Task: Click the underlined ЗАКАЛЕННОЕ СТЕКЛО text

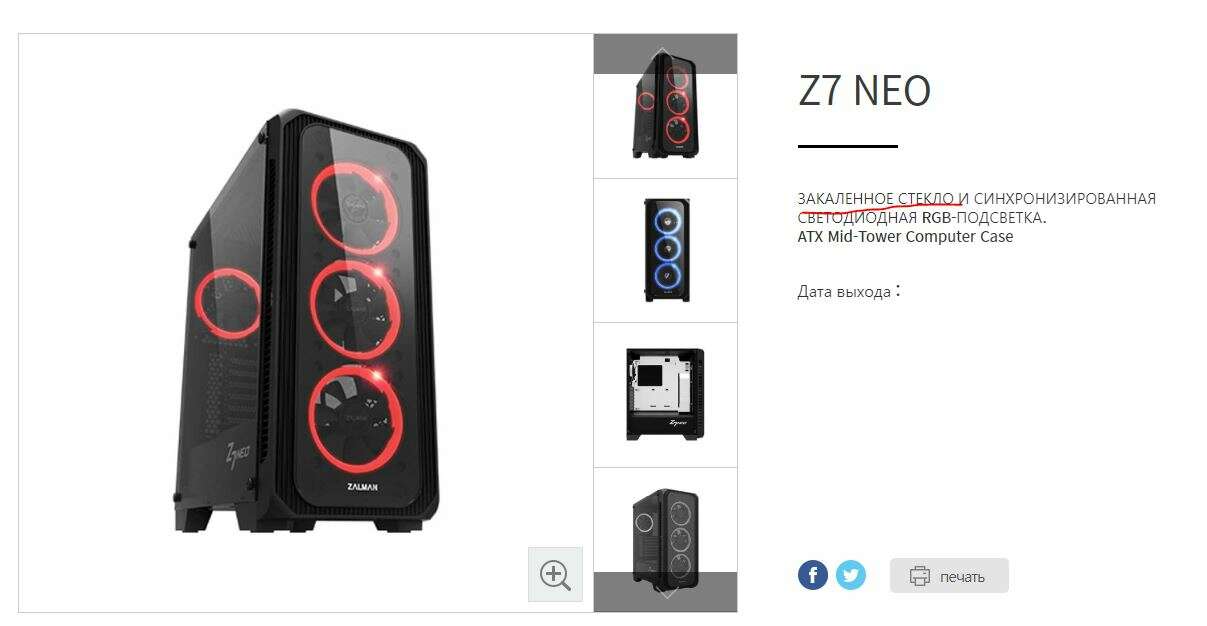Action: click(876, 198)
